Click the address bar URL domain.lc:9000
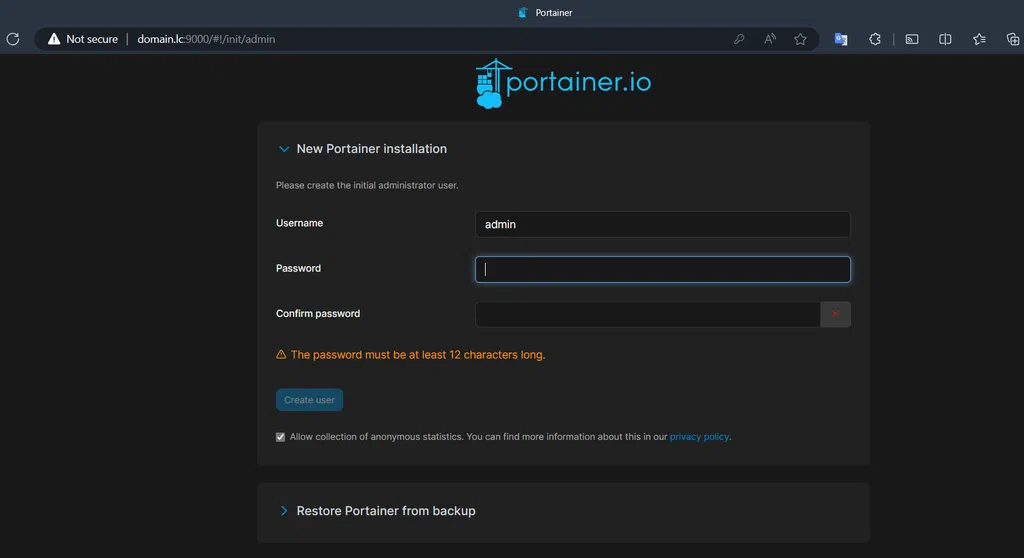Image resolution: width=1024 pixels, height=558 pixels. 206,39
